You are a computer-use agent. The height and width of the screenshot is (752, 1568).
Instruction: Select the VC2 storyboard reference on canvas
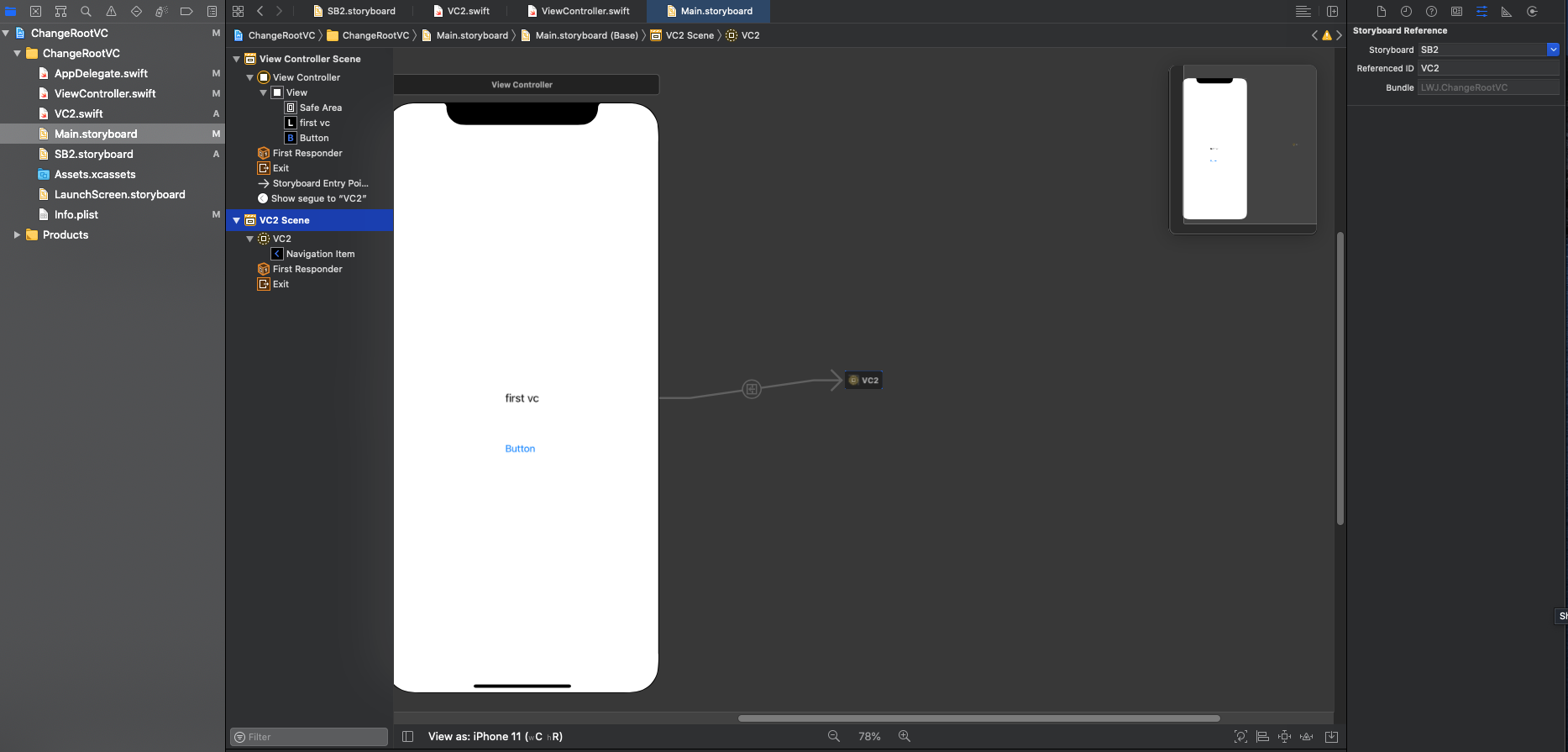pos(863,380)
